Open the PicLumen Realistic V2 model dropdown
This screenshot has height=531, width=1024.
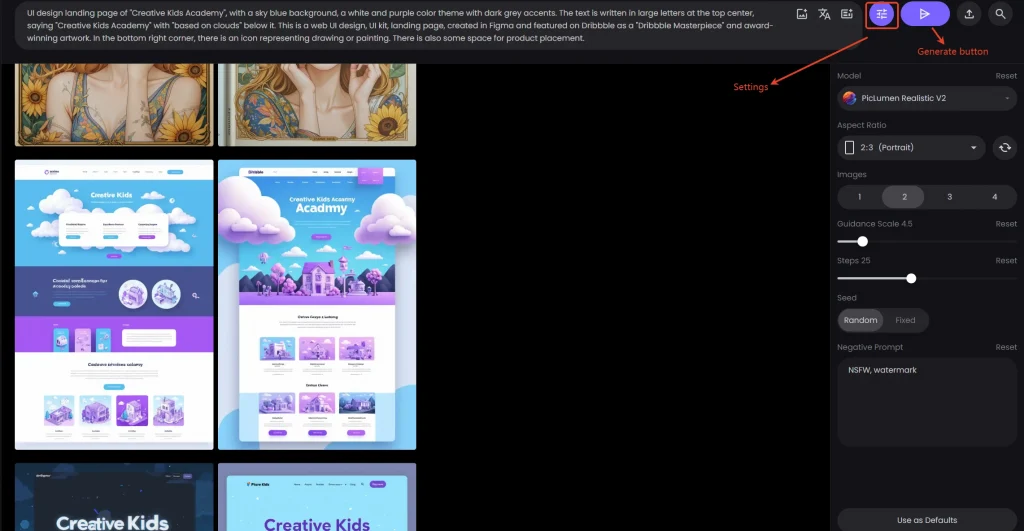coord(926,98)
